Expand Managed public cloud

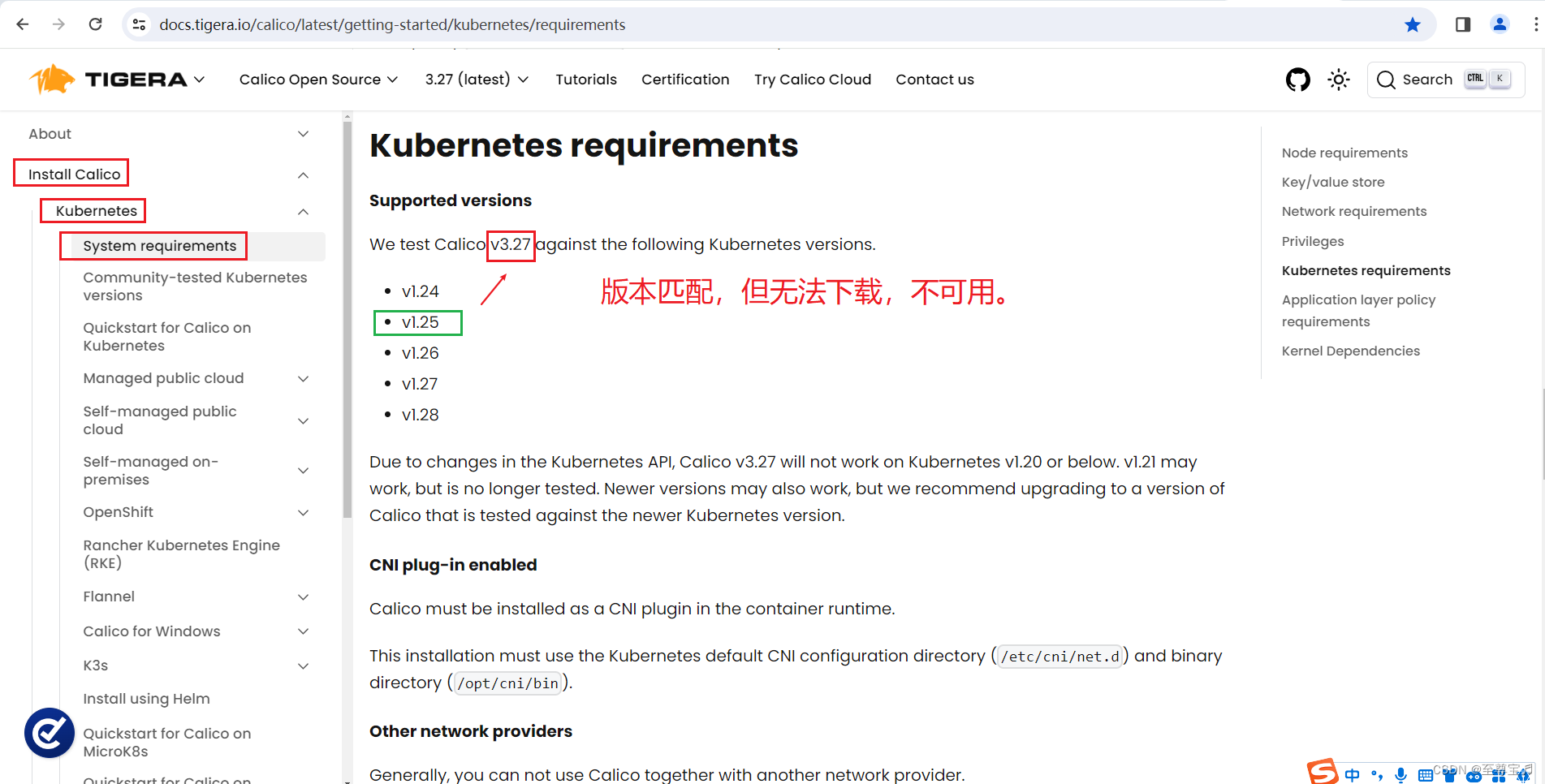coord(303,378)
